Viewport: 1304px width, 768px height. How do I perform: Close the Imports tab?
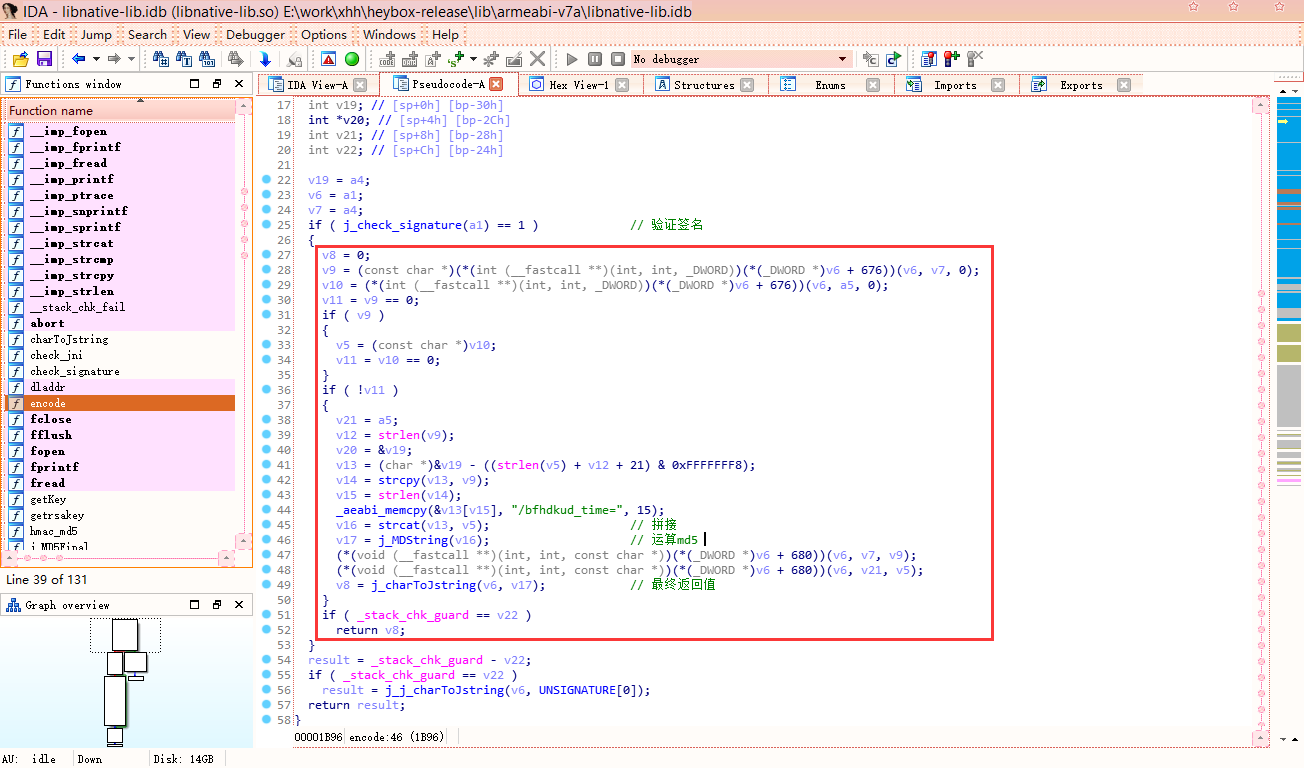[998, 85]
